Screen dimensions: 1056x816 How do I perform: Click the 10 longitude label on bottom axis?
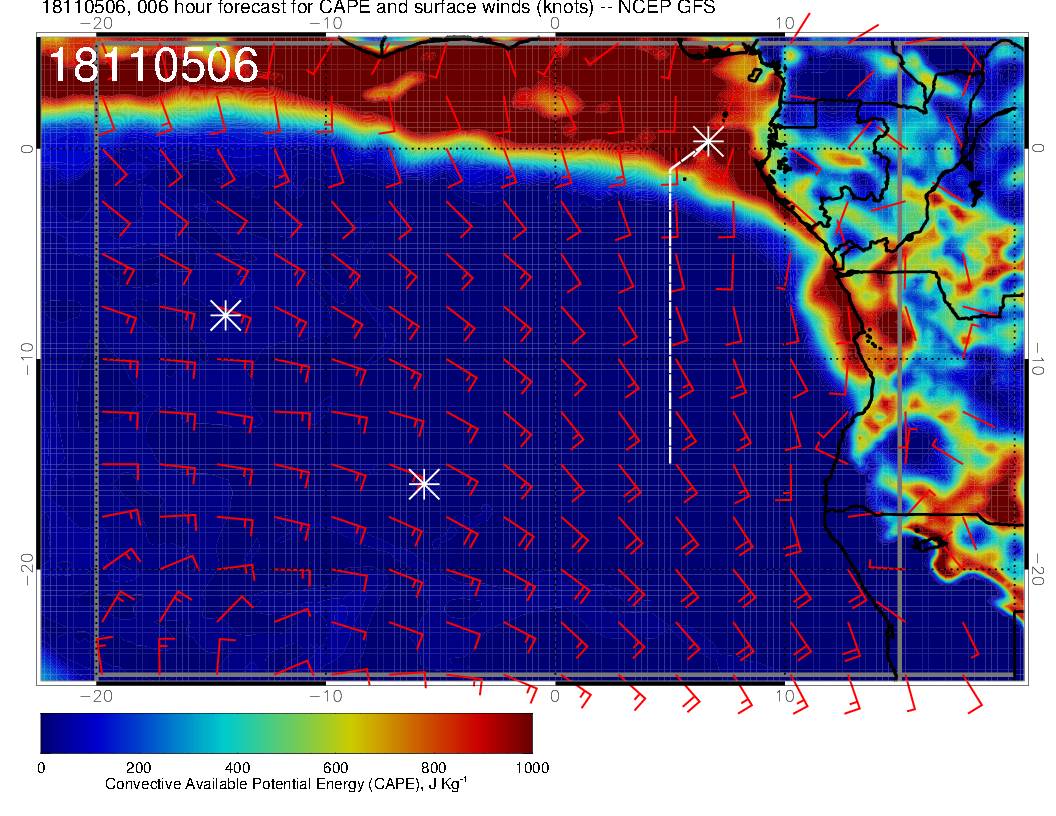click(x=786, y=696)
